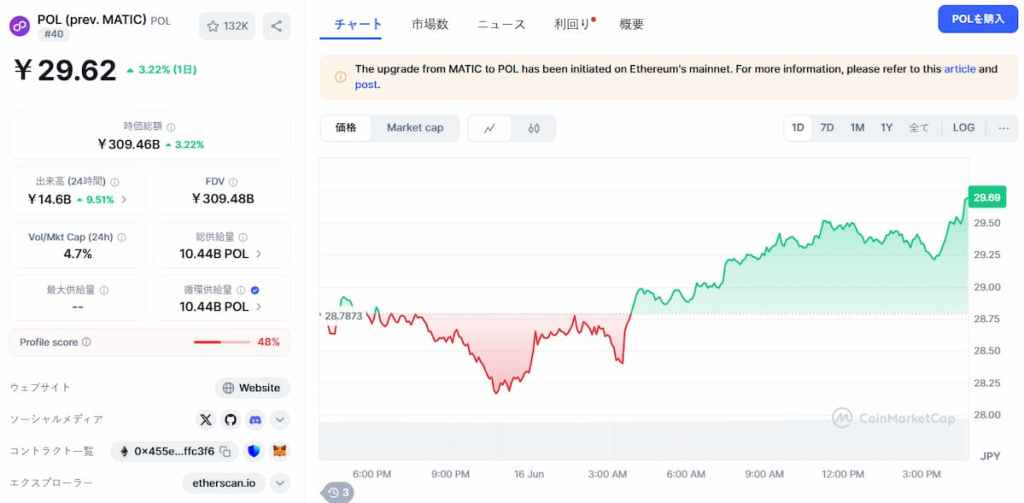
Task: Open the post link in notice
Action: 366,85
